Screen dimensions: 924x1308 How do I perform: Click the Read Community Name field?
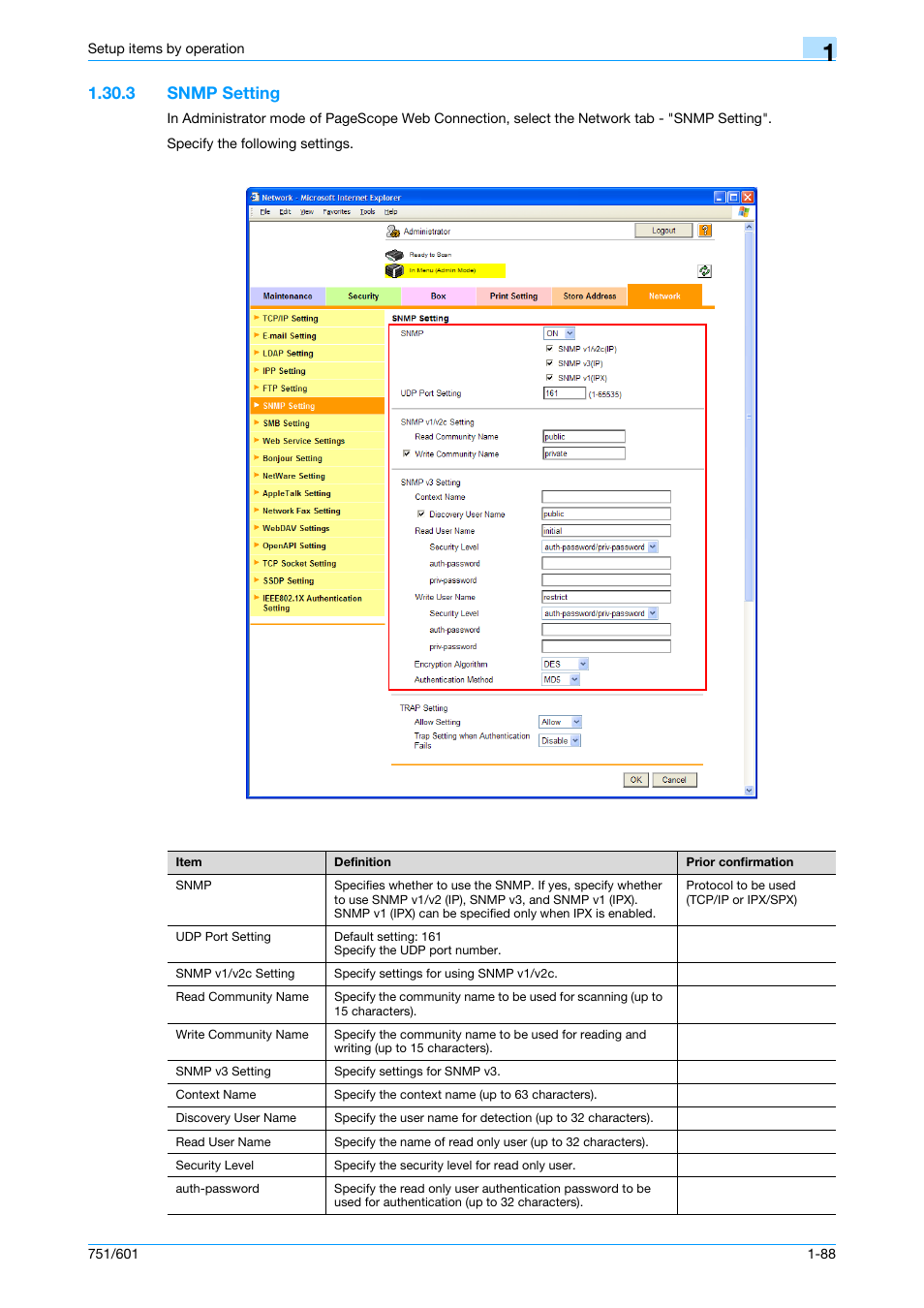click(584, 437)
